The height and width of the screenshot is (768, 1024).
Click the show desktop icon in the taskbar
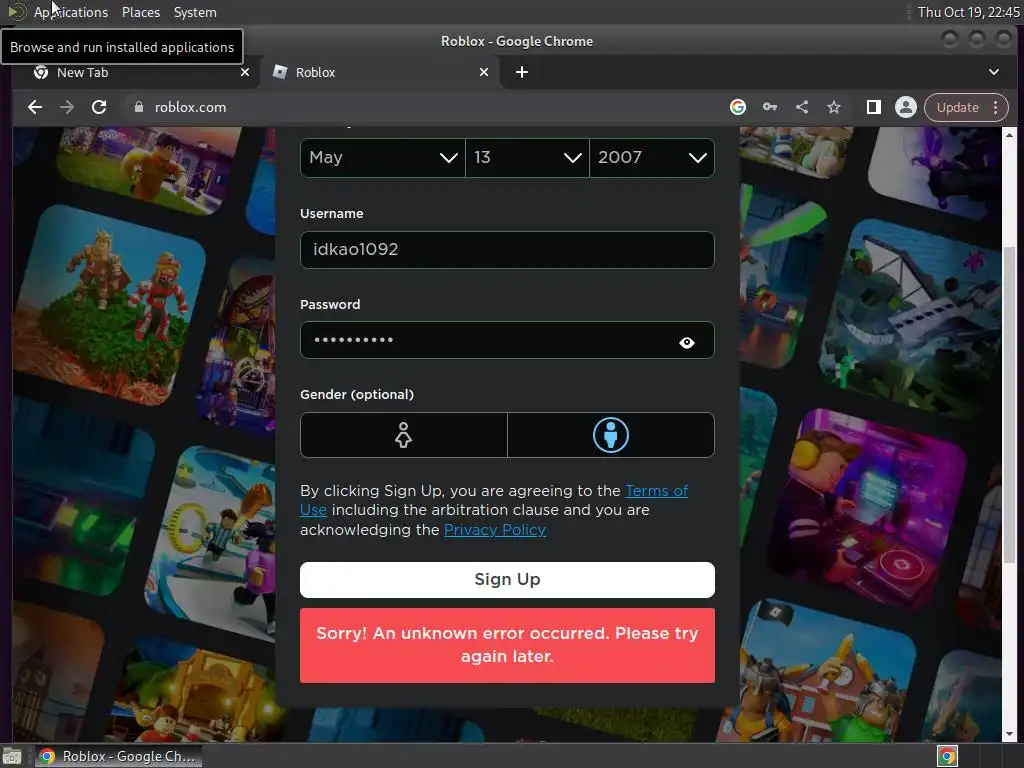coord(12,756)
